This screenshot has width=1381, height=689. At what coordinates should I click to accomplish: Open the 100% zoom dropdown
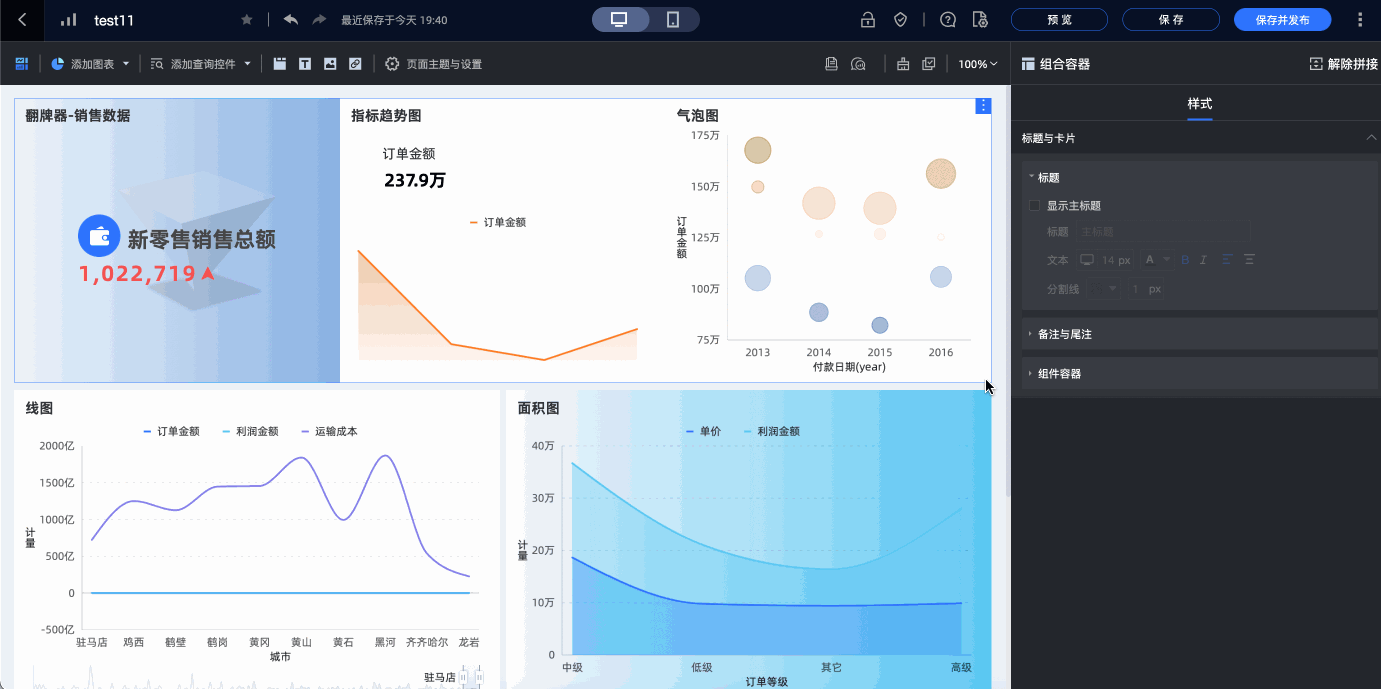978,64
